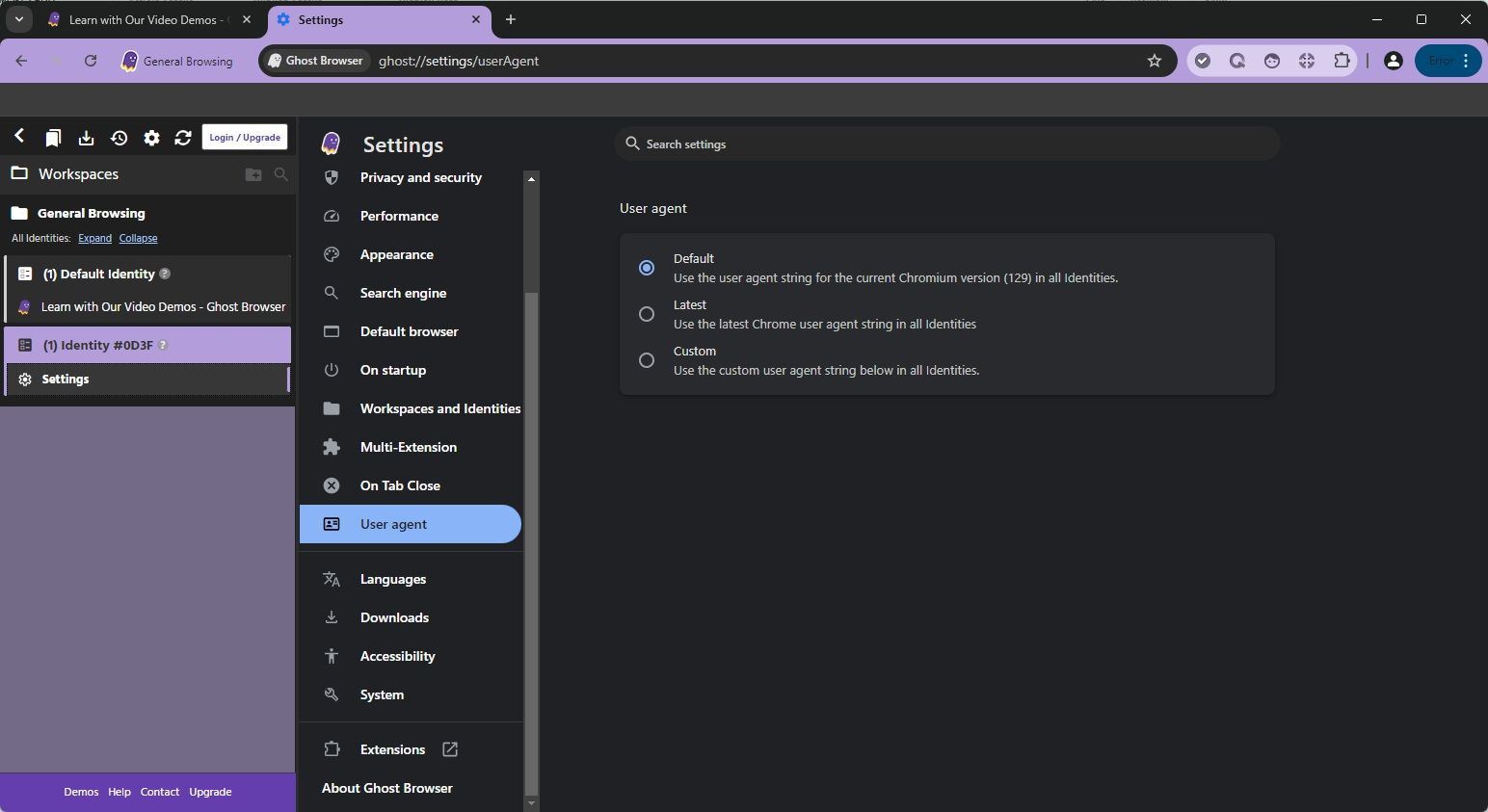Viewport: 1488px width, 812px height.
Task: Open the Contact link in the sidebar footer
Action: (x=160, y=792)
